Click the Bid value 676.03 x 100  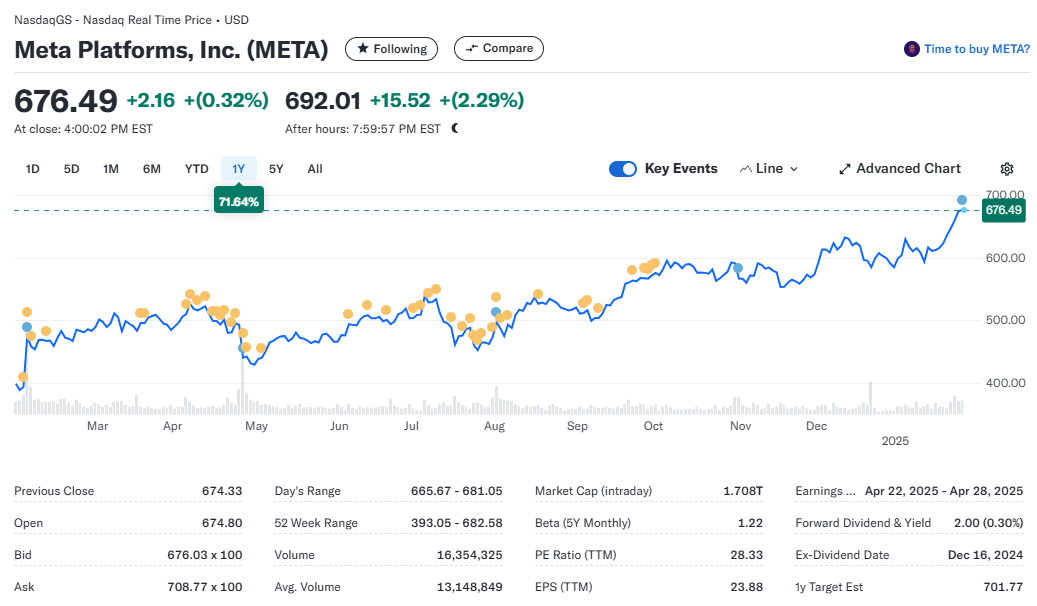pos(204,554)
